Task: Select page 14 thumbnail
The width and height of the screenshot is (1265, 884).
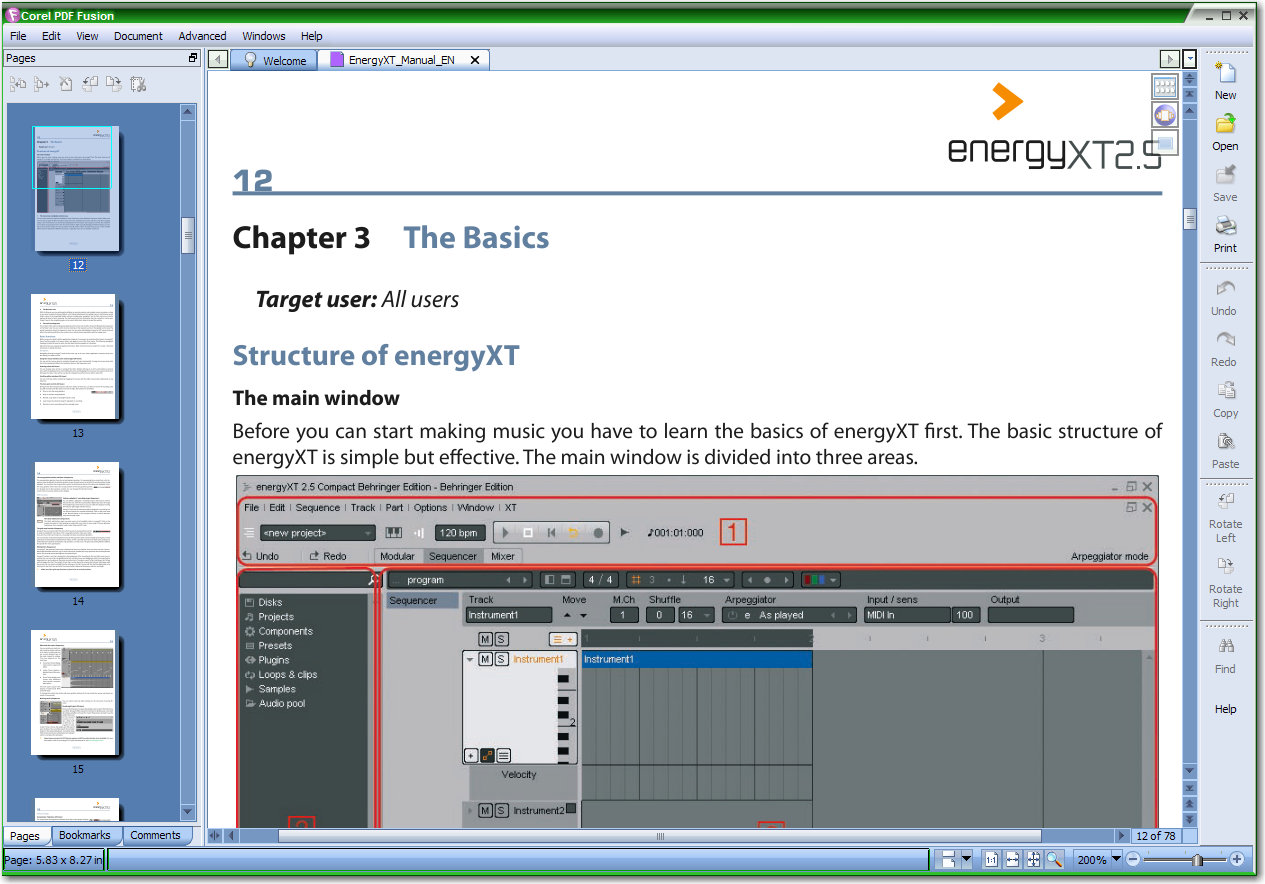Action: (x=77, y=524)
